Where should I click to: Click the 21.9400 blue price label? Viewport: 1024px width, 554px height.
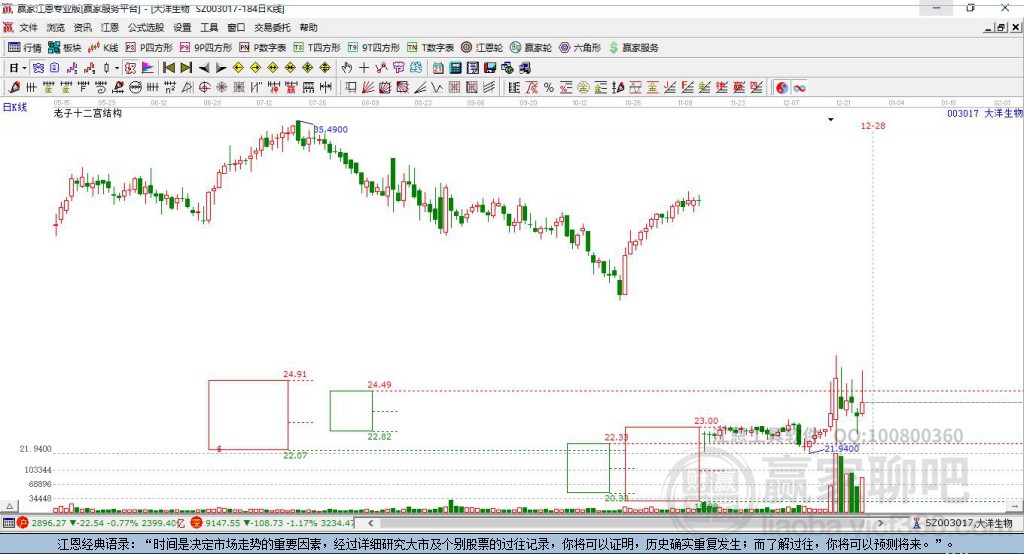pos(842,449)
